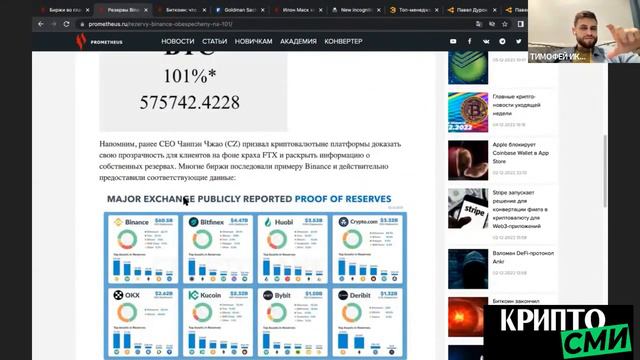640x360 pixels.
Task: Click the Crypto.com card in infographic
Action: pyautogui.click(x=367, y=249)
